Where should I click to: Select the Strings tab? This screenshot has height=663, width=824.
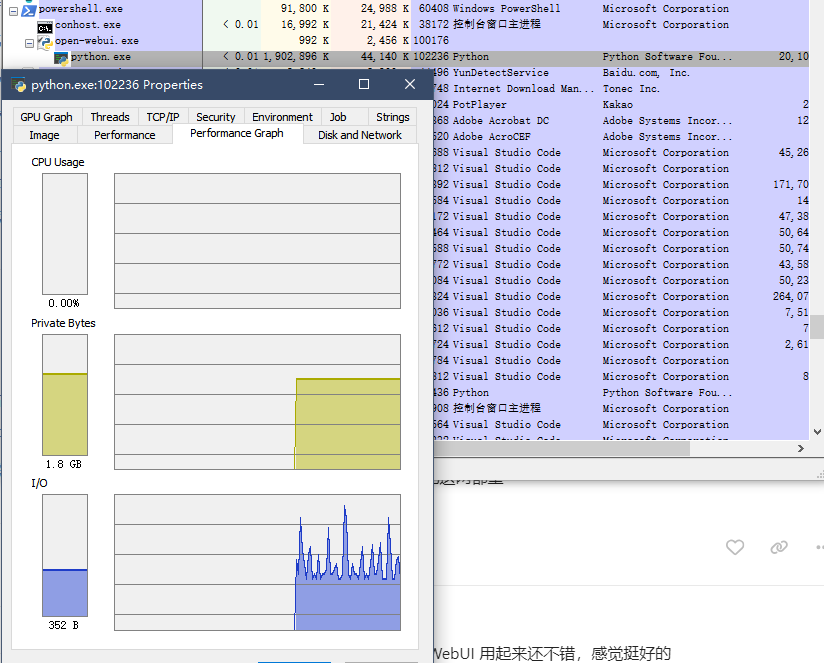[393, 117]
